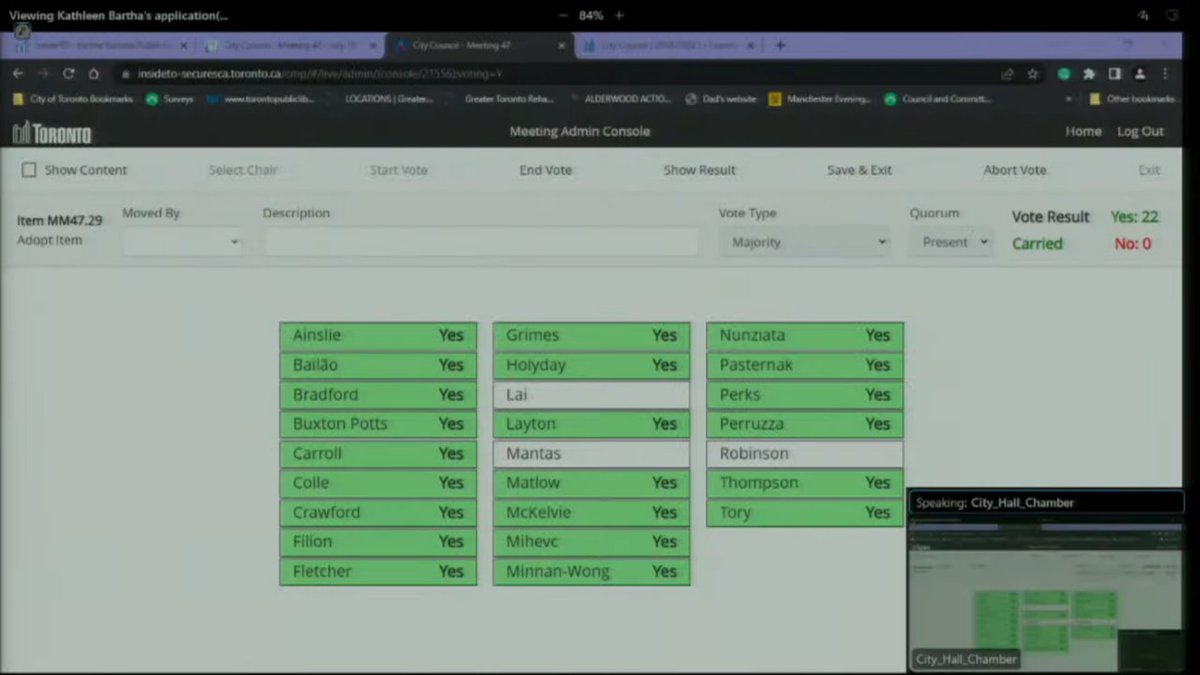Click Abort Vote
This screenshot has height=675, width=1200.
[x=1015, y=170]
